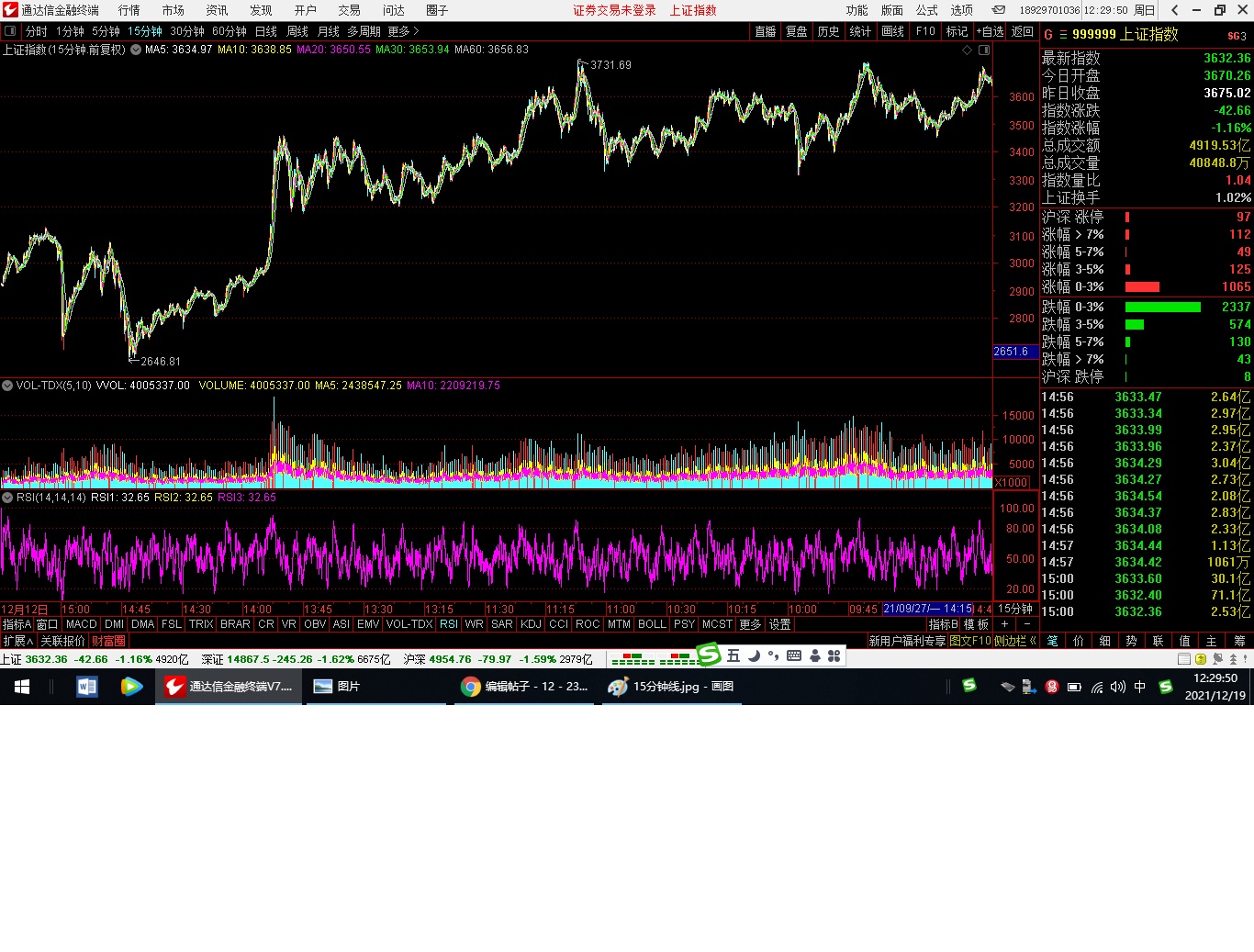Switch to the 1分钟 period
Image resolution: width=1254 pixels, height=952 pixels.
(71, 31)
